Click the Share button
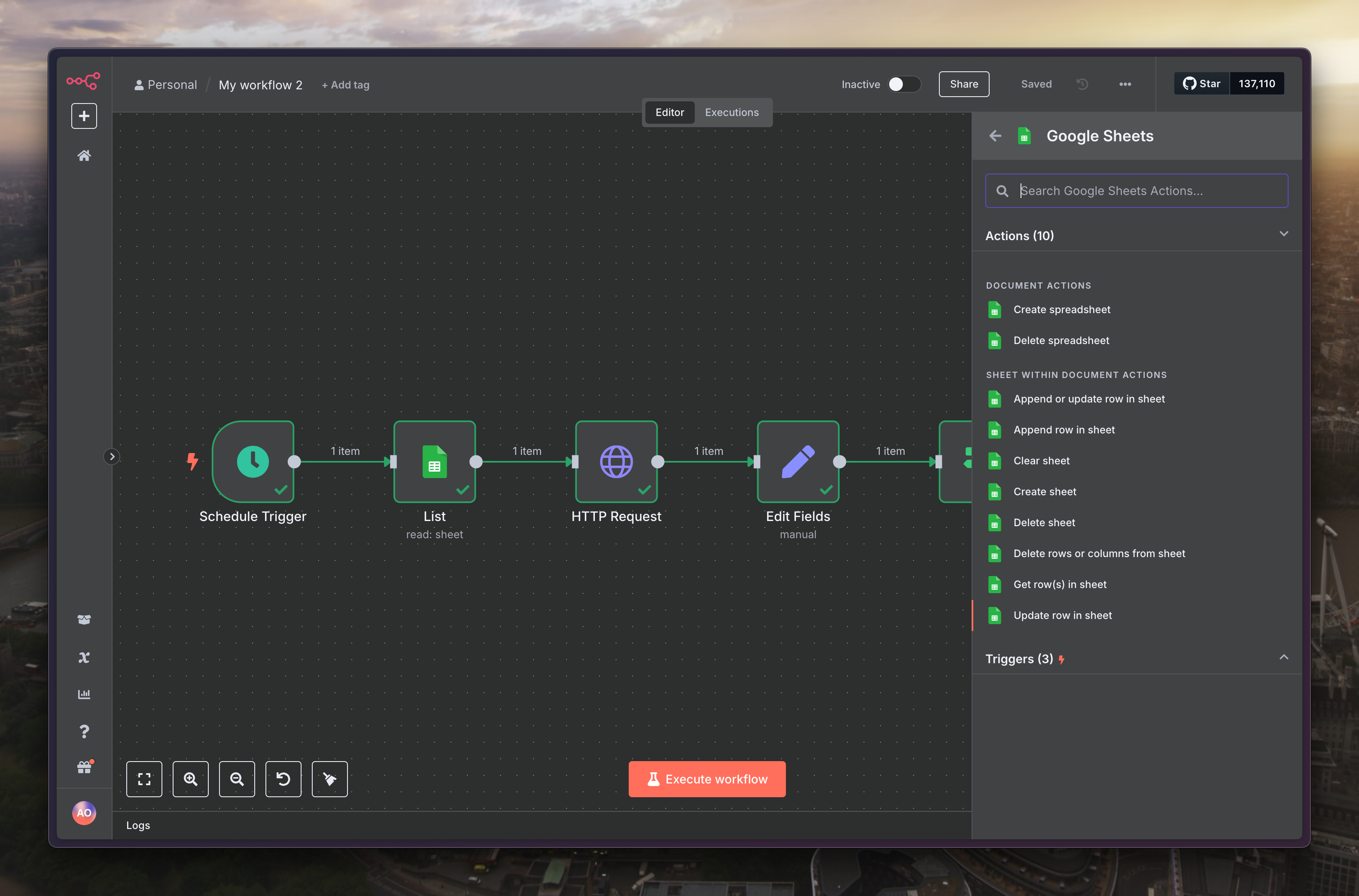This screenshot has width=1359, height=896. 964,84
